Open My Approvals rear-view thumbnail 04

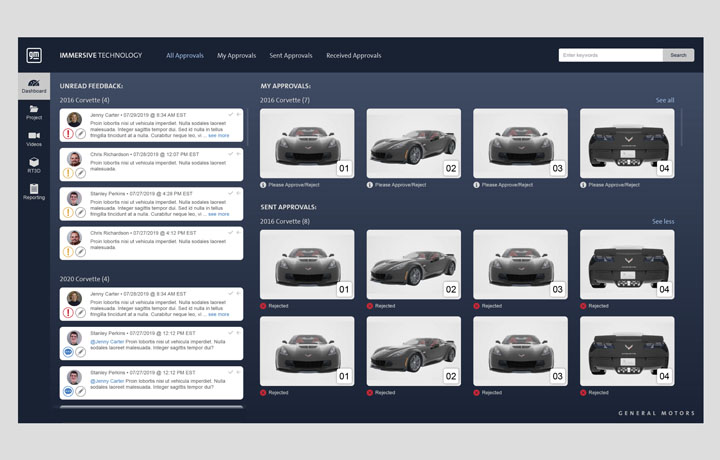(x=627, y=143)
